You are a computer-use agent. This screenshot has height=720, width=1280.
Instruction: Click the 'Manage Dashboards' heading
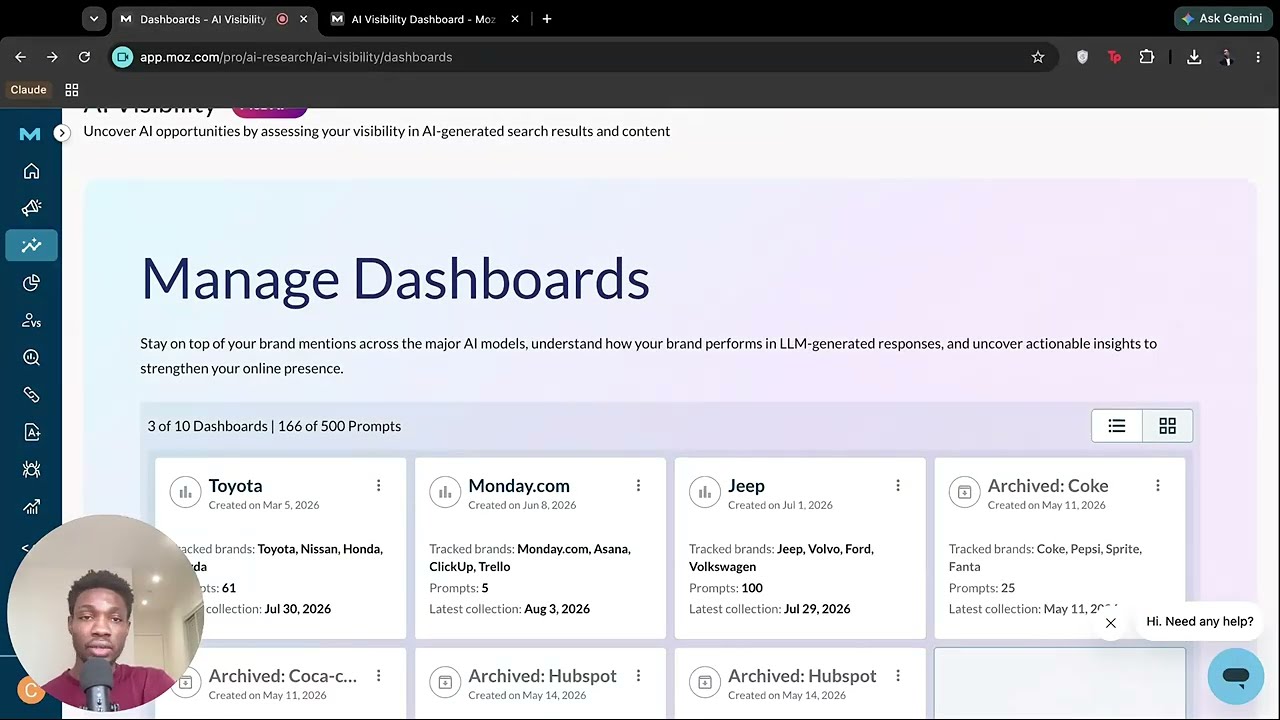coord(395,278)
